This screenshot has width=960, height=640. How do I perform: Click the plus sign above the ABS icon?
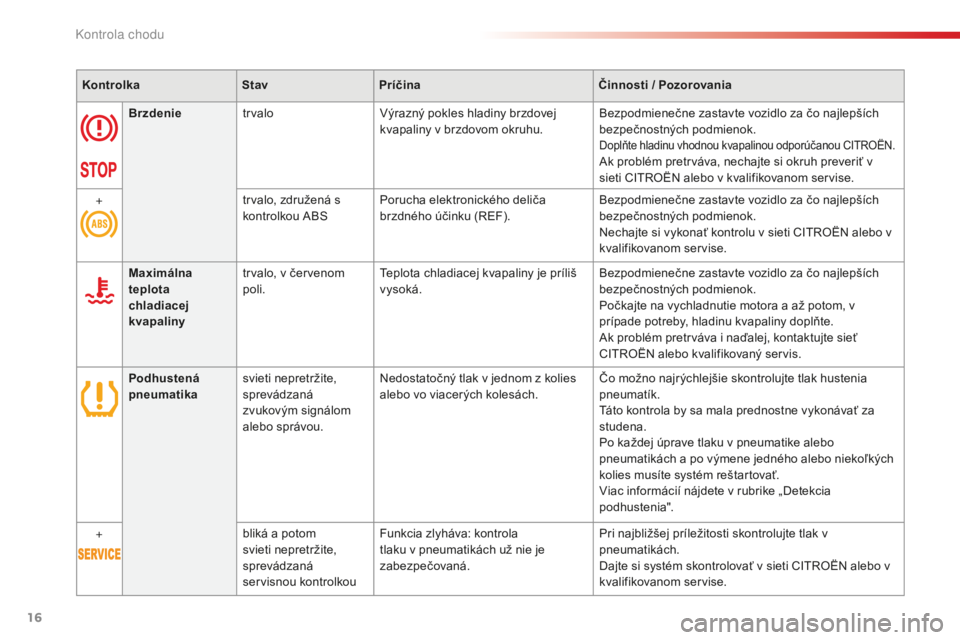click(99, 201)
